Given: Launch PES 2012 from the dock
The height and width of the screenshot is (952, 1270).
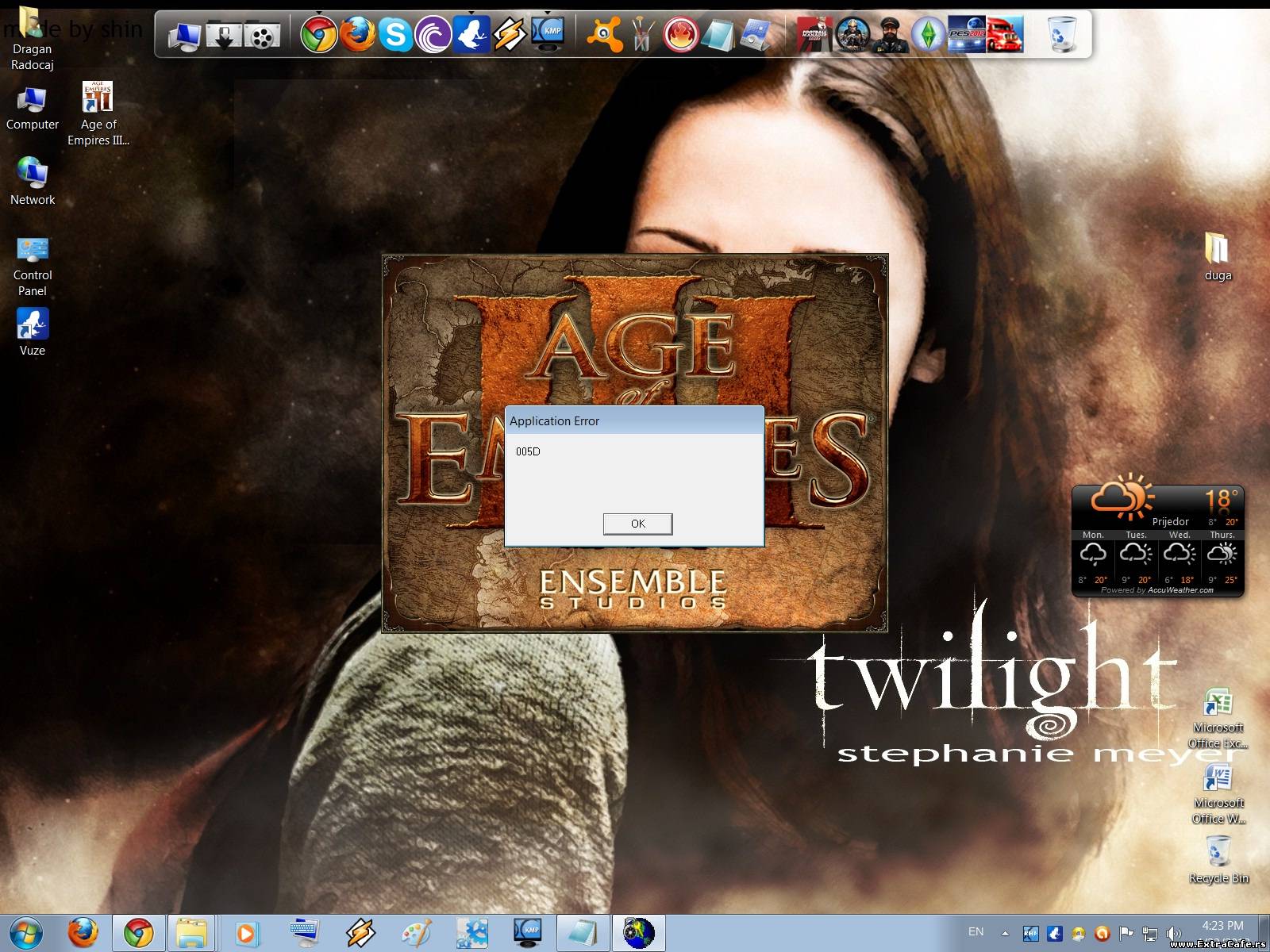Looking at the screenshot, I should 967,35.
